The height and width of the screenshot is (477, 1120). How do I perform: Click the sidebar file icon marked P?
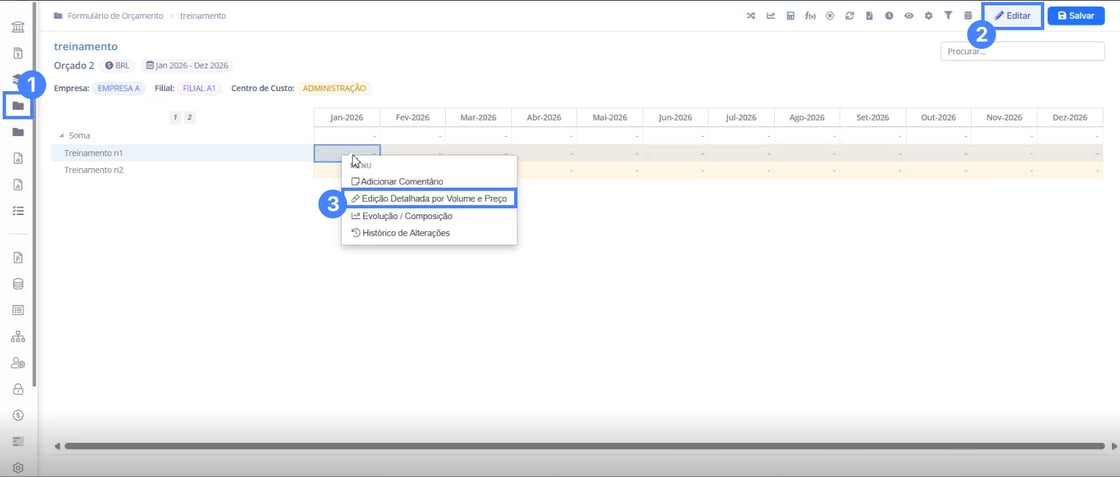[x=18, y=258]
